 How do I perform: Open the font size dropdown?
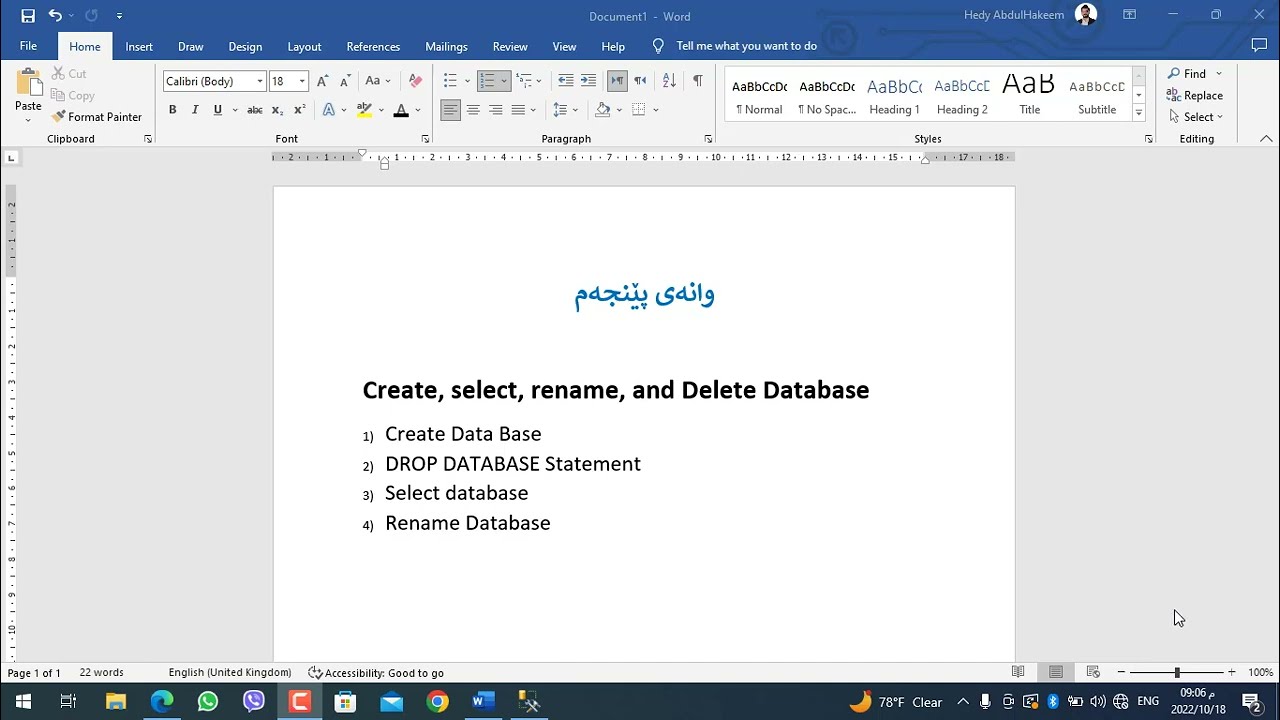tap(302, 81)
